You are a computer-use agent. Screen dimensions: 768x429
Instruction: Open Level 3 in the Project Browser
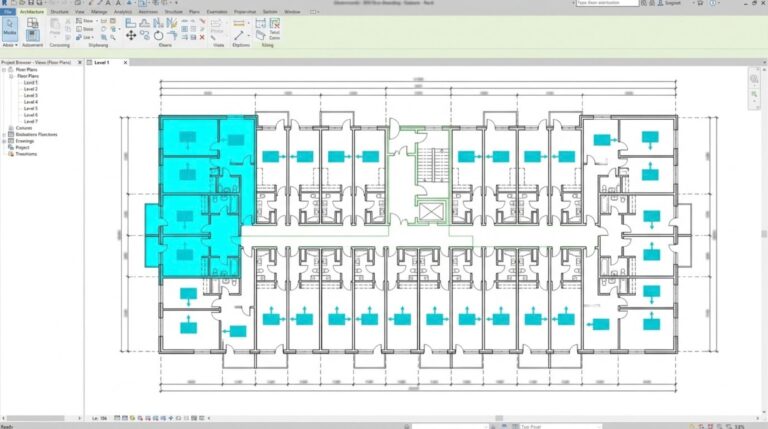[30, 95]
